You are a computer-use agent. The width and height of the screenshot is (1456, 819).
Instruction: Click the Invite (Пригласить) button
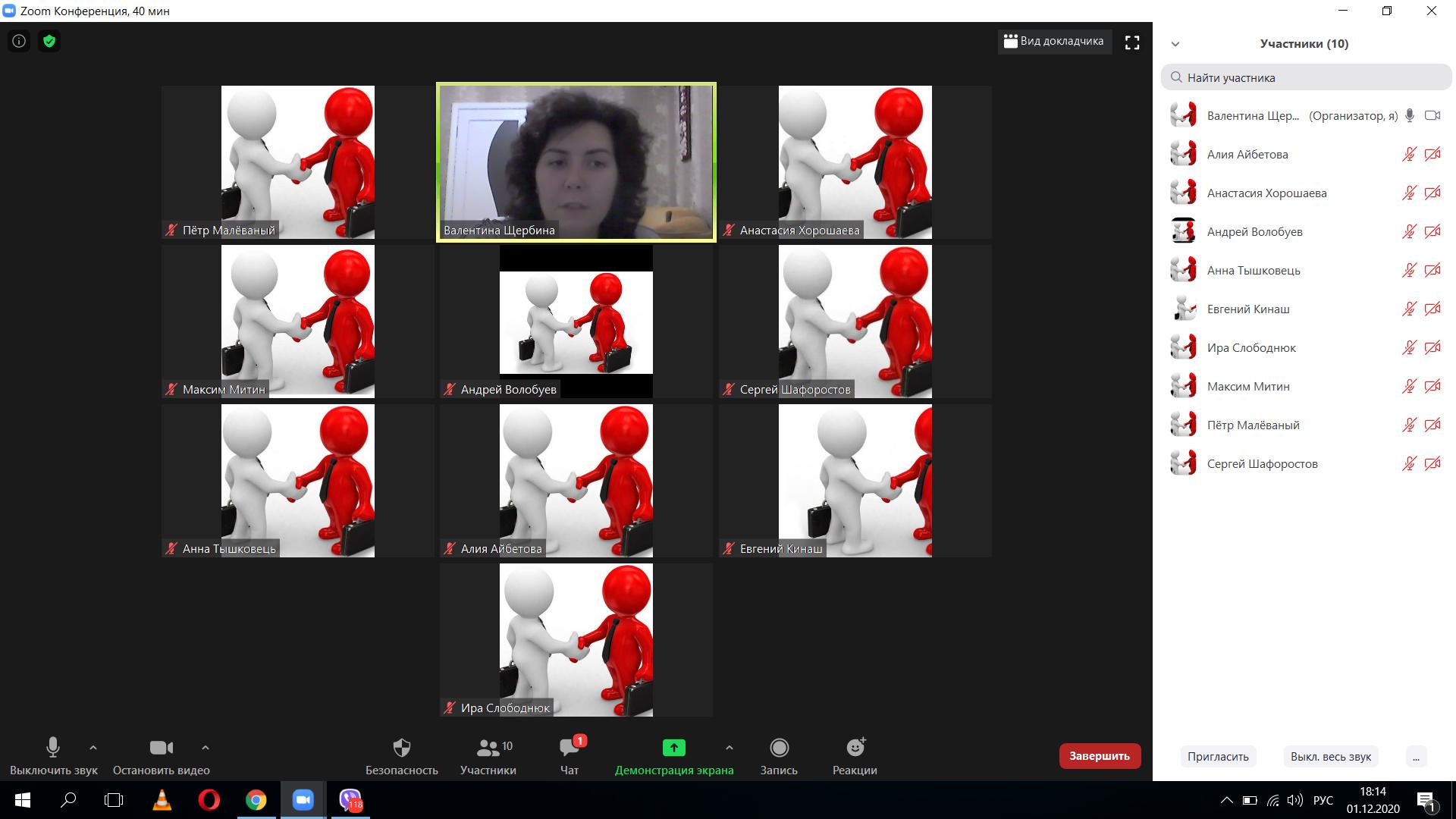click(1218, 756)
